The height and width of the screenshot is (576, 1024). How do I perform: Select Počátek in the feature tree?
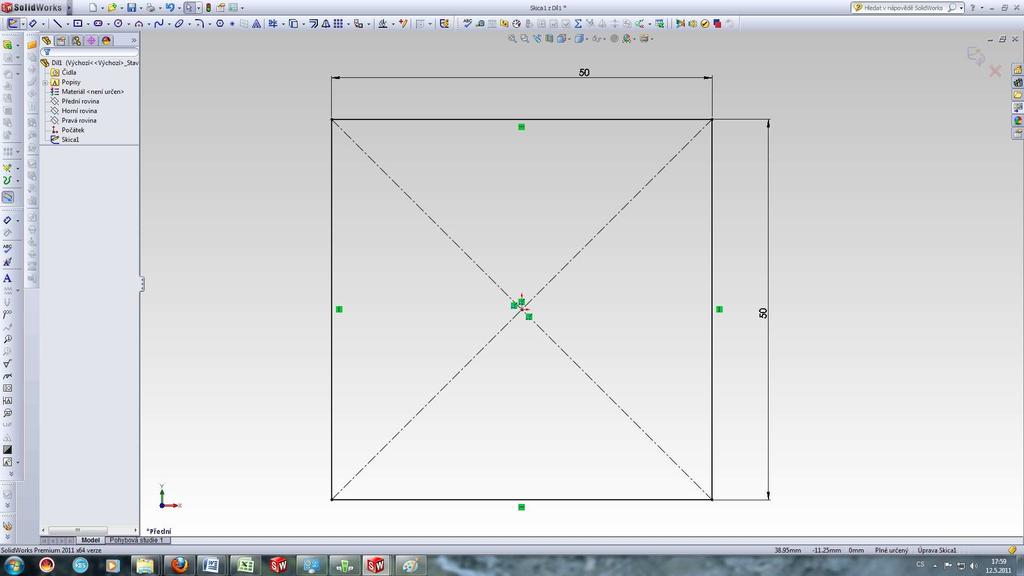pos(72,130)
